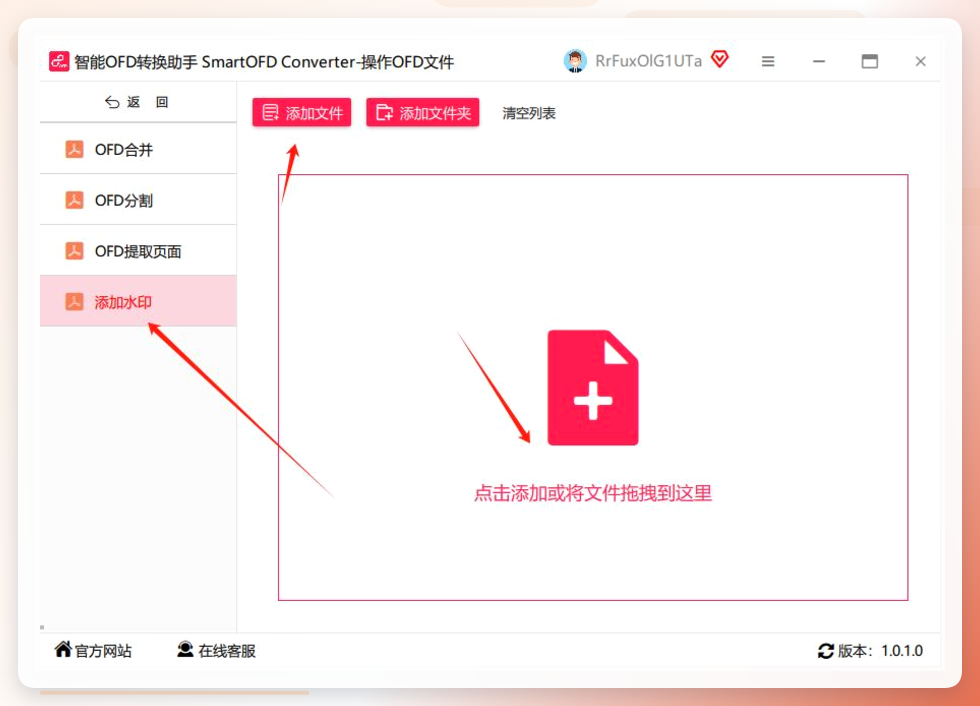
Task: Click the 添加文件 button
Action: (302, 112)
